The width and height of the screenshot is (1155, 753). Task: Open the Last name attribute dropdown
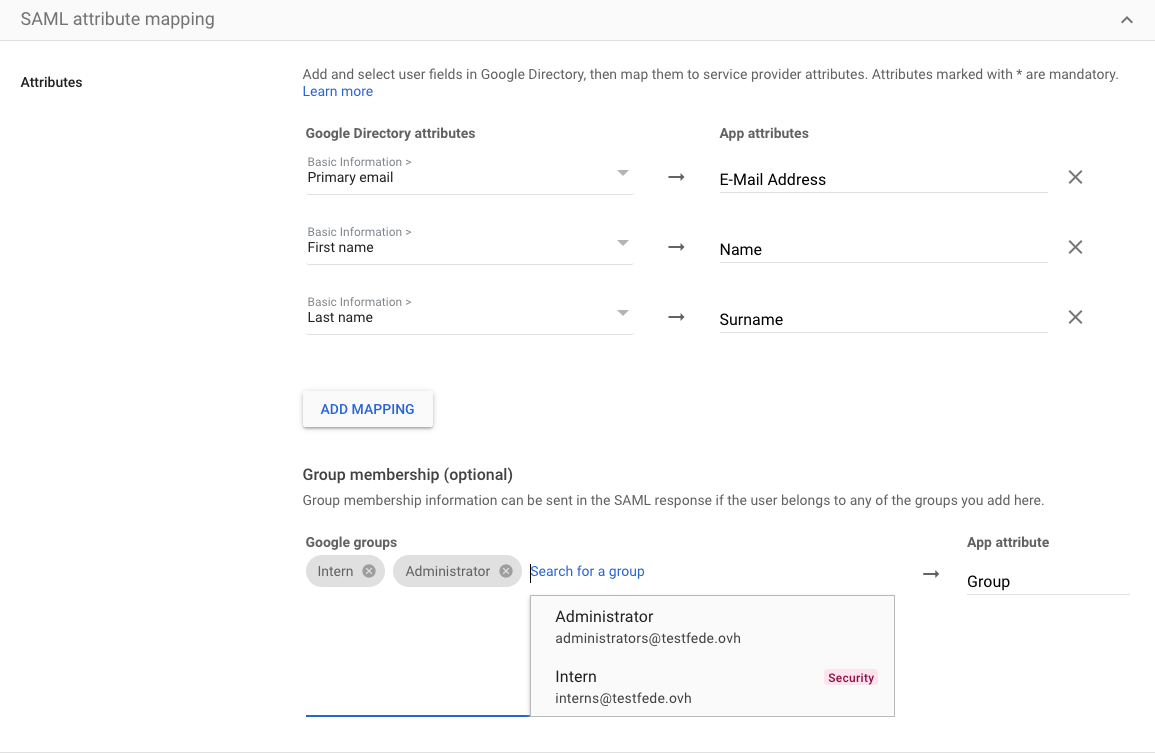pos(623,312)
